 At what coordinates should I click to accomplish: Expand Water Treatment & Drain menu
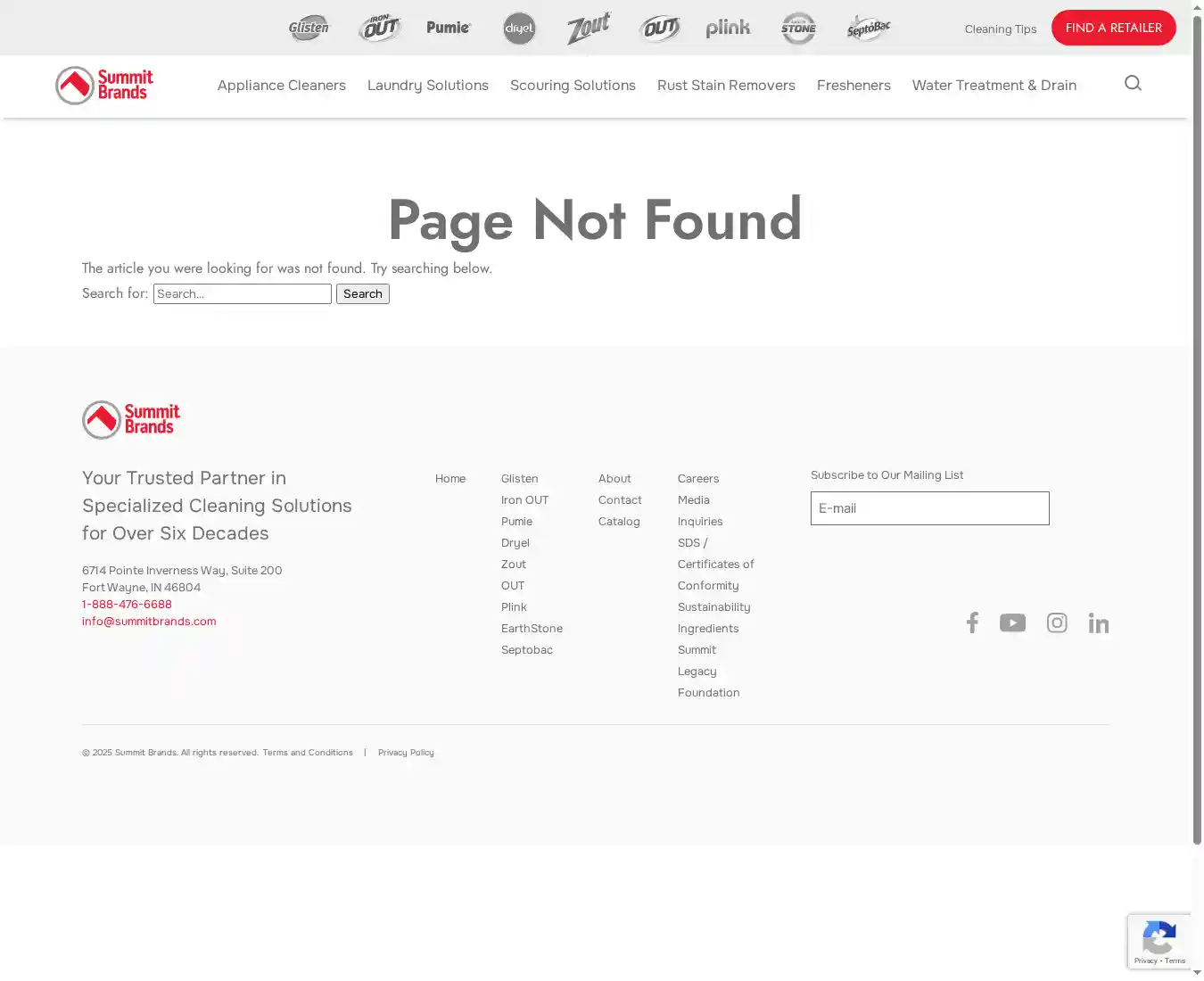pyautogui.click(x=994, y=86)
